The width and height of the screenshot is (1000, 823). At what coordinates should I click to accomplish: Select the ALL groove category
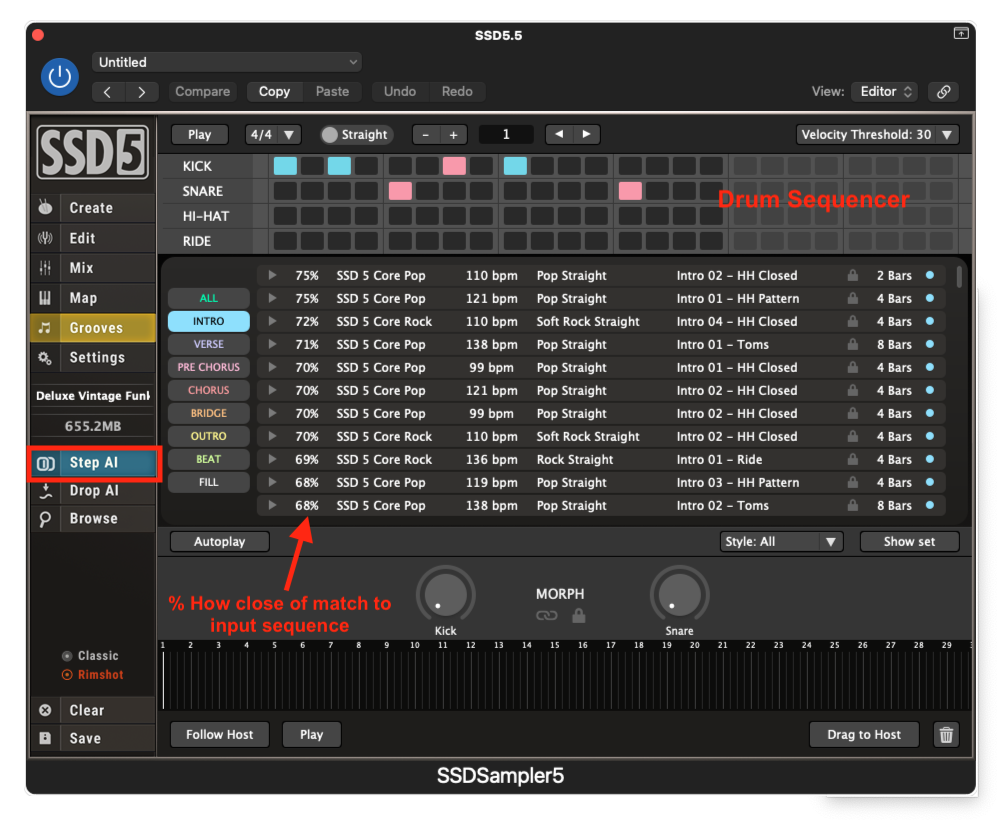pos(209,299)
